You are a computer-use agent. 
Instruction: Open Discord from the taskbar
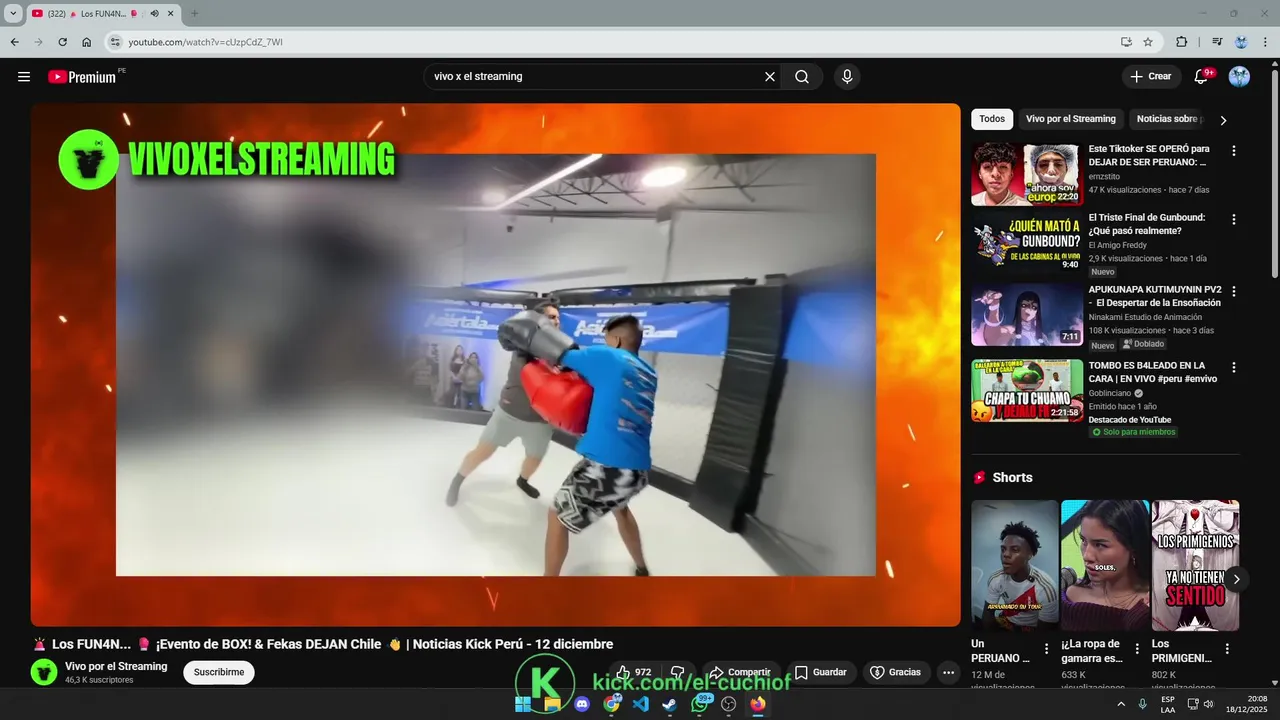point(582,704)
